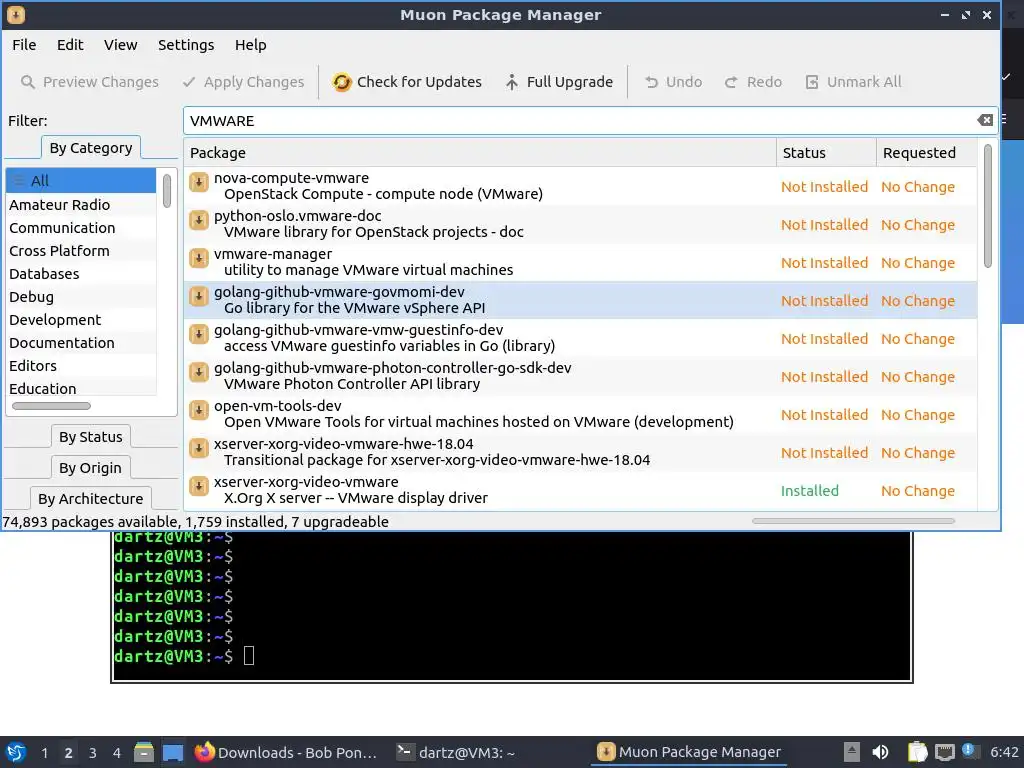Start a Full Upgrade
This screenshot has height=768, width=1024.
(559, 82)
